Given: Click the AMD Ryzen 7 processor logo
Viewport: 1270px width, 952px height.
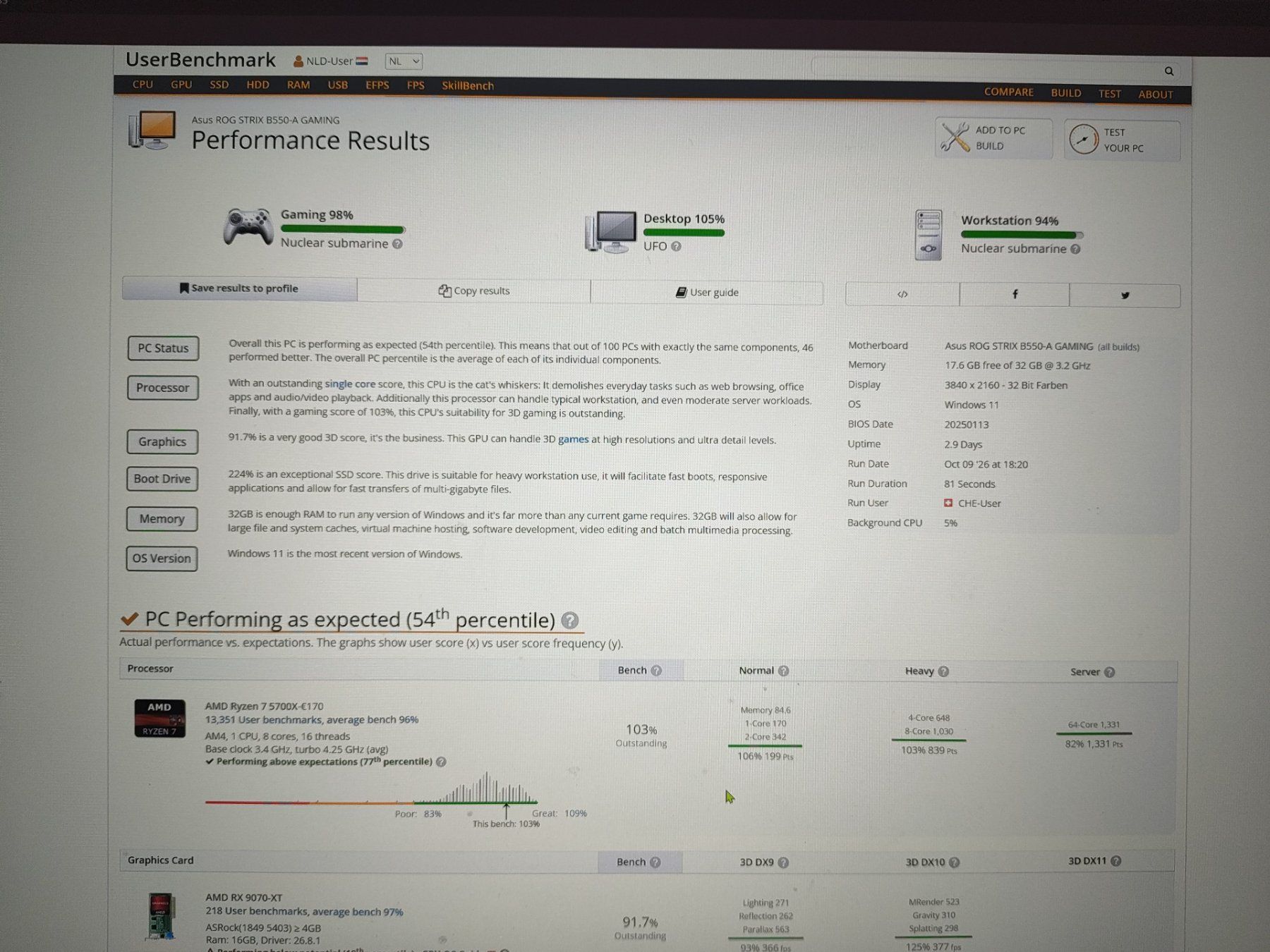Looking at the screenshot, I should click(x=159, y=719).
